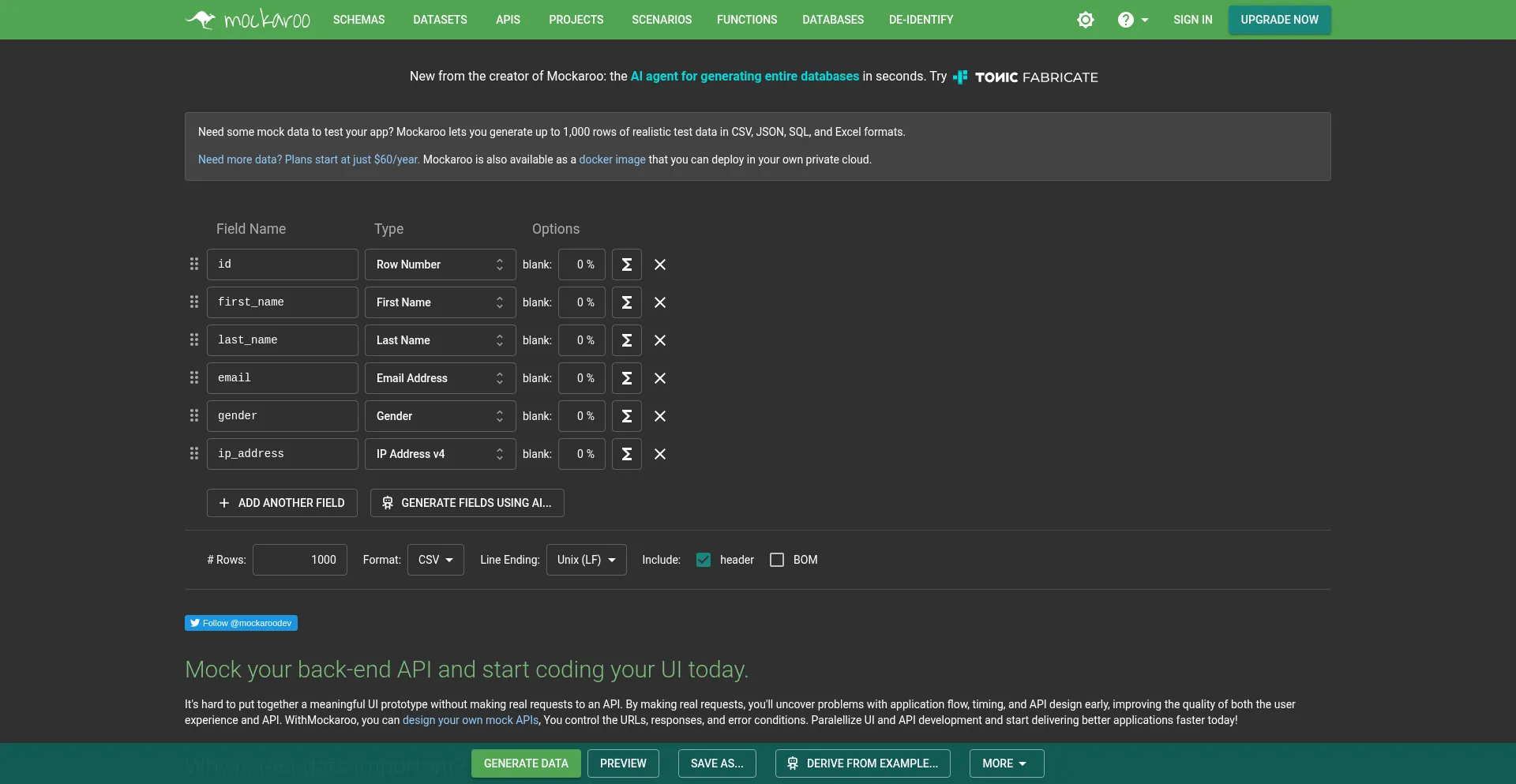Open design your own mock APIs link
Image resolution: width=1516 pixels, height=784 pixels.
(x=471, y=720)
